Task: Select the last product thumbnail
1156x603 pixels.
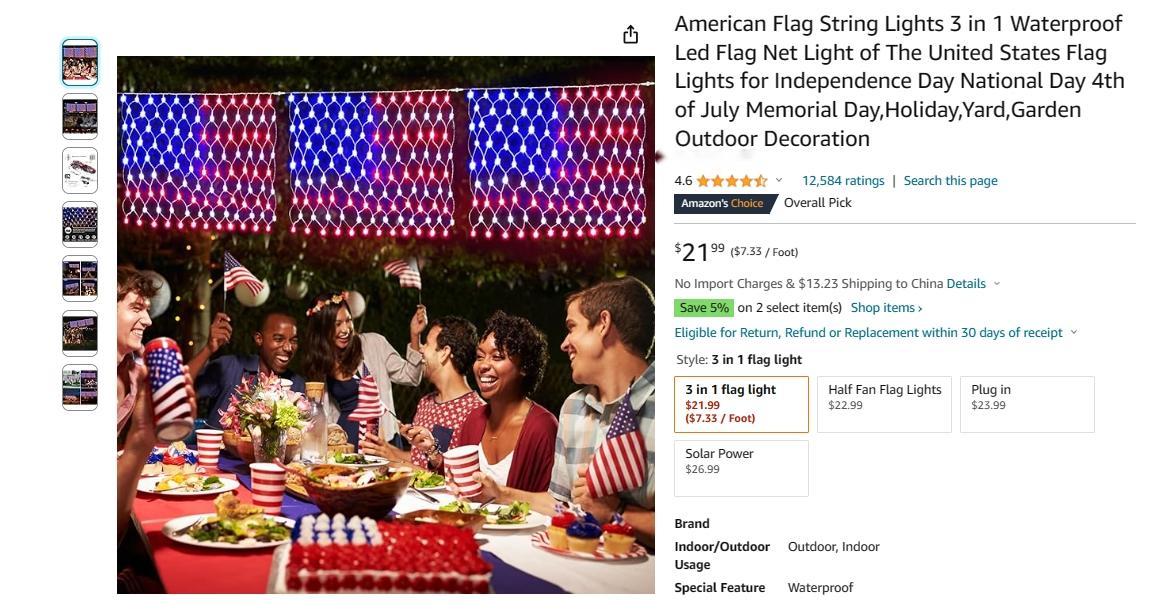Action: (x=80, y=387)
